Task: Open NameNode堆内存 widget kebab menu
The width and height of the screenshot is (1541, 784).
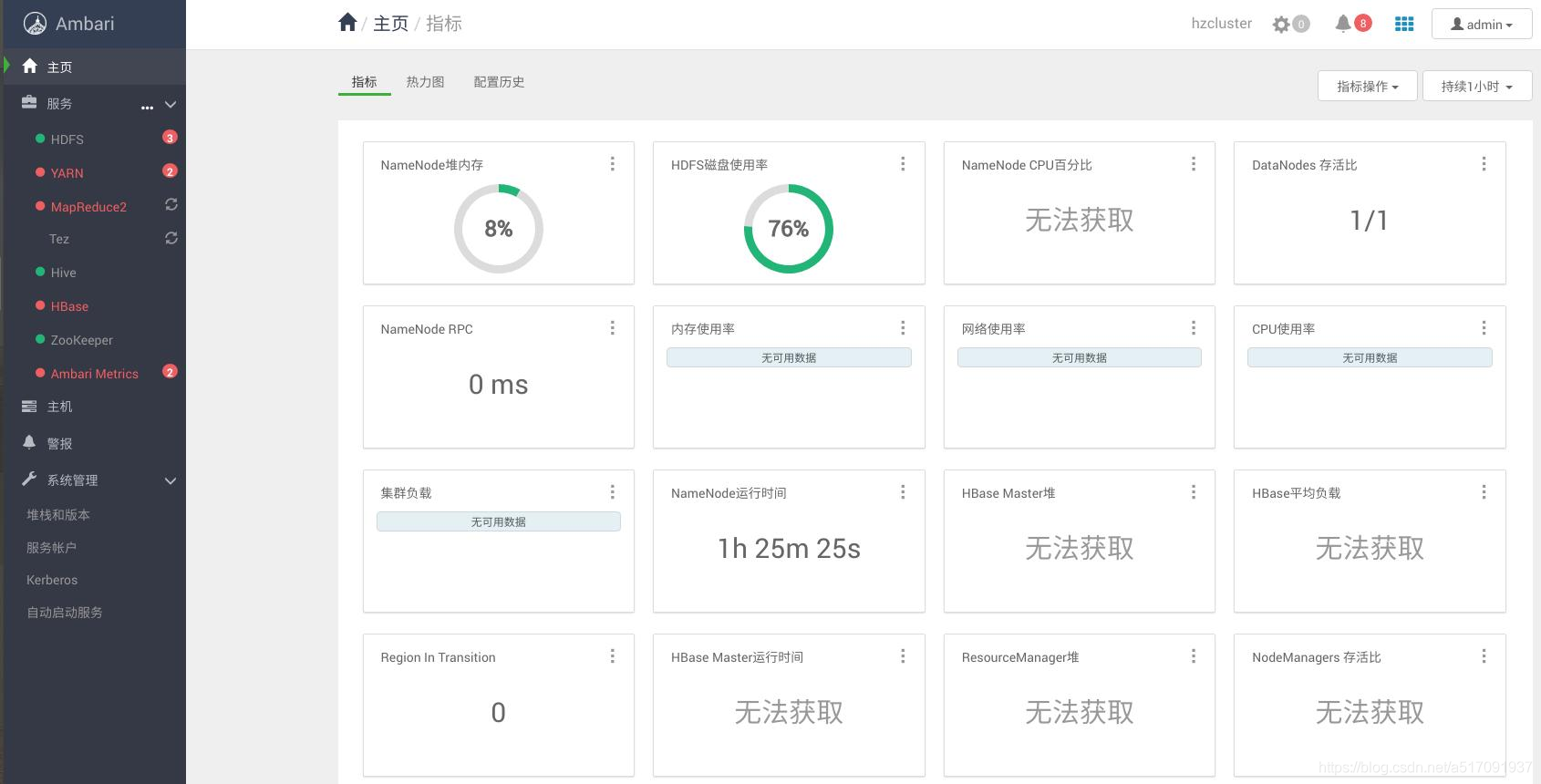Action: pos(612,164)
